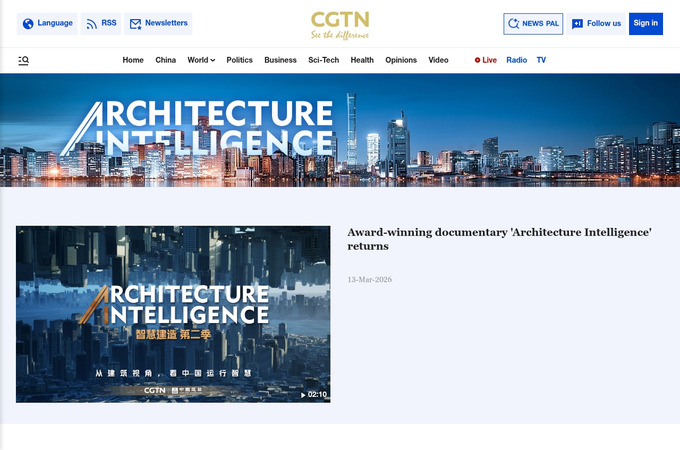Open the NEWS PAL assistant
This screenshot has height=450, width=680.
pyautogui.click(x=533, y=24)
